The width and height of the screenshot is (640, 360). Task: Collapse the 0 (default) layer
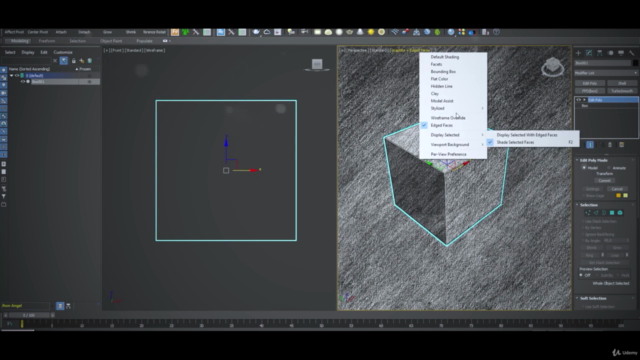[11, 76]
